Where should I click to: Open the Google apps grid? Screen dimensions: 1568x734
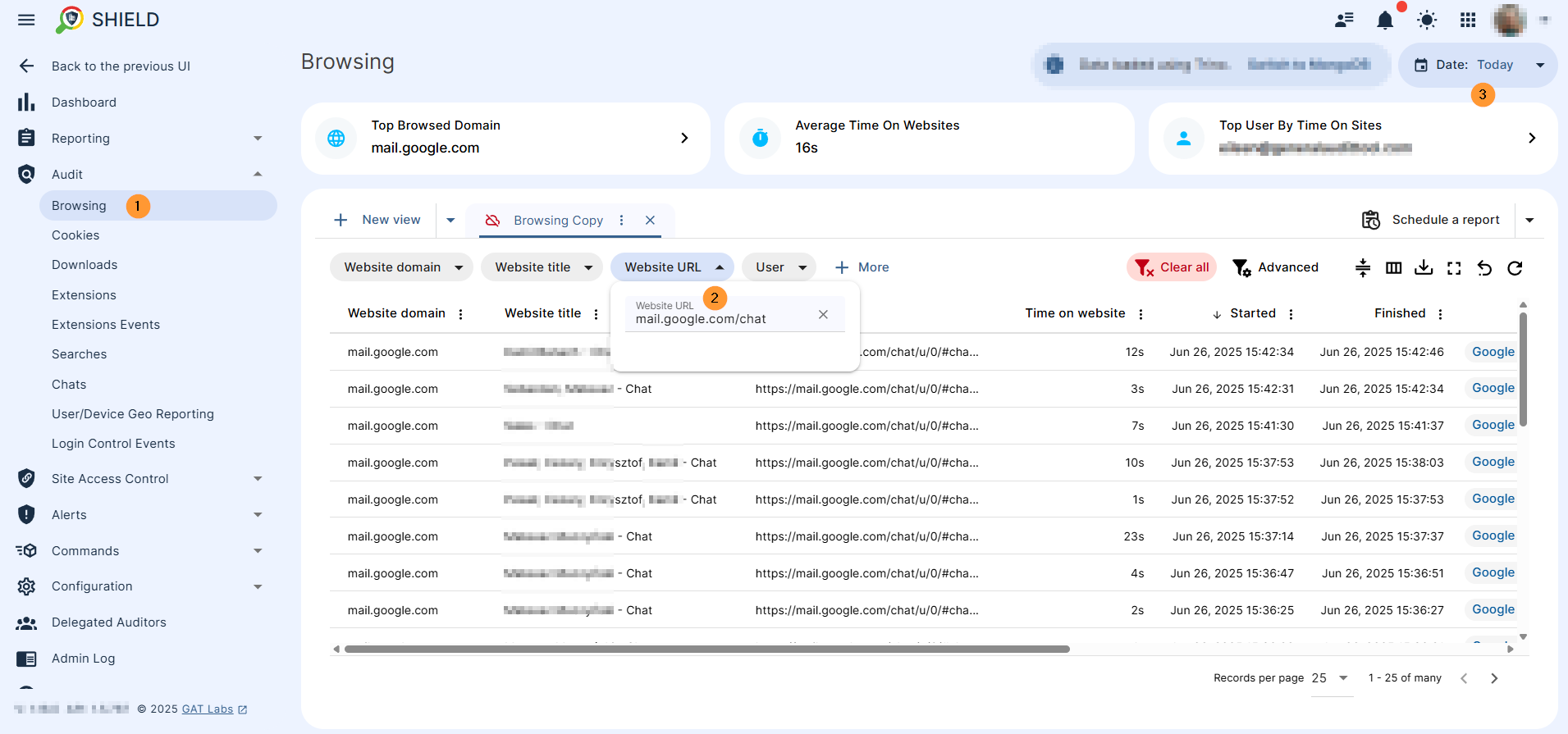pos(1468,20)
